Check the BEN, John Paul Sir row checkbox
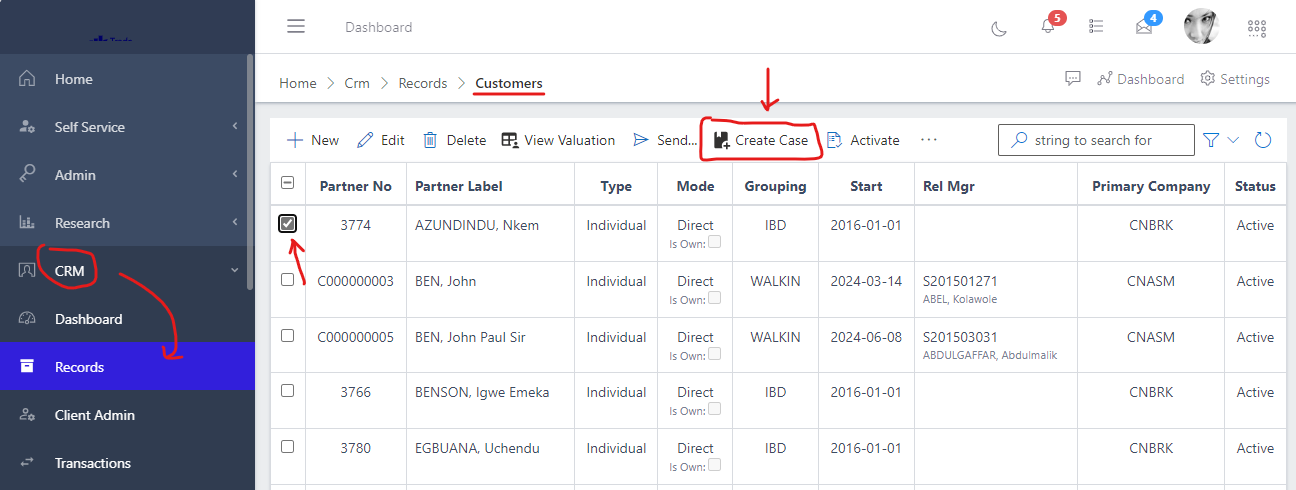 288,336
